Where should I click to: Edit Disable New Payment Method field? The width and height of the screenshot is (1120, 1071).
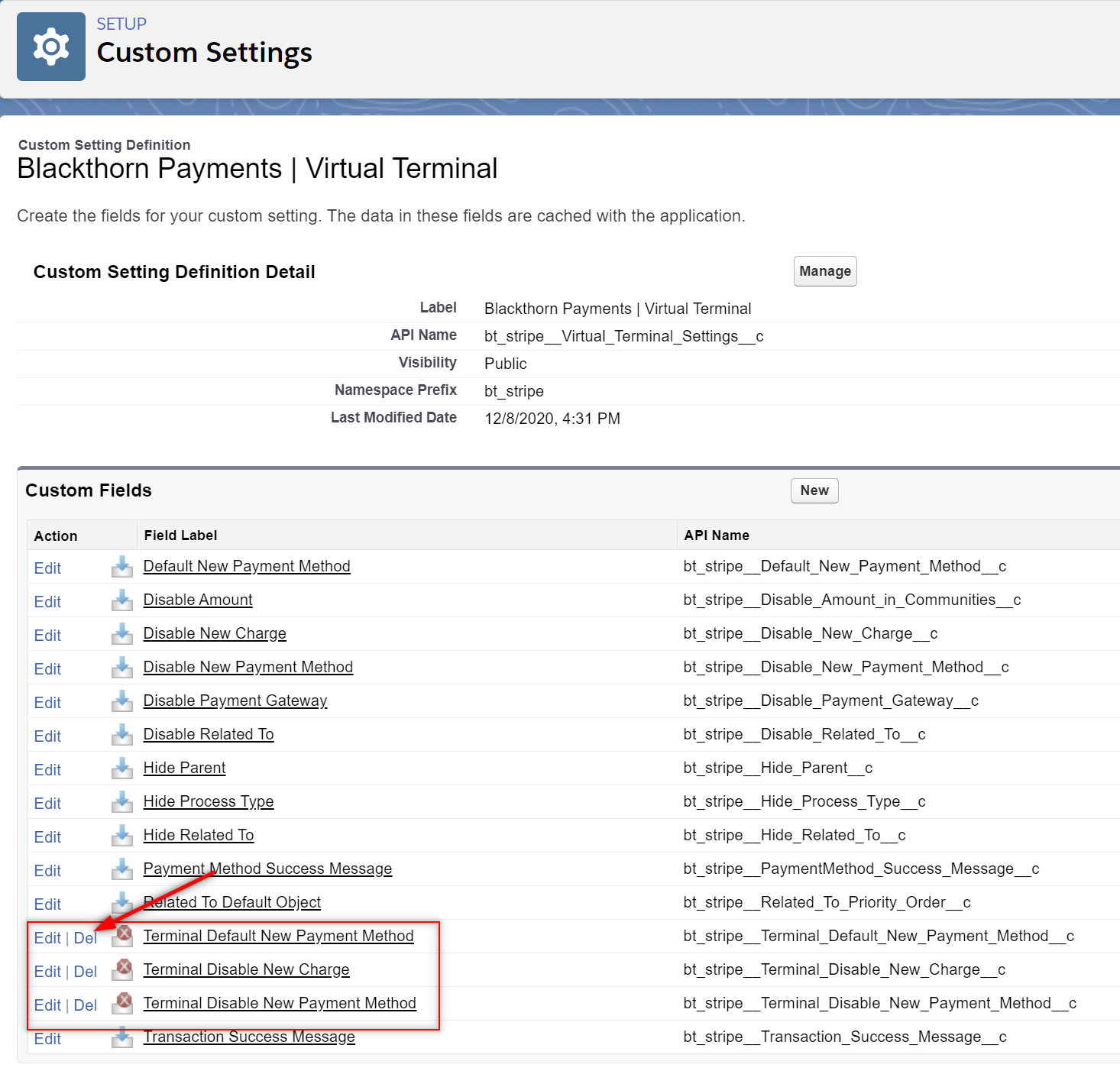(47, 669)
